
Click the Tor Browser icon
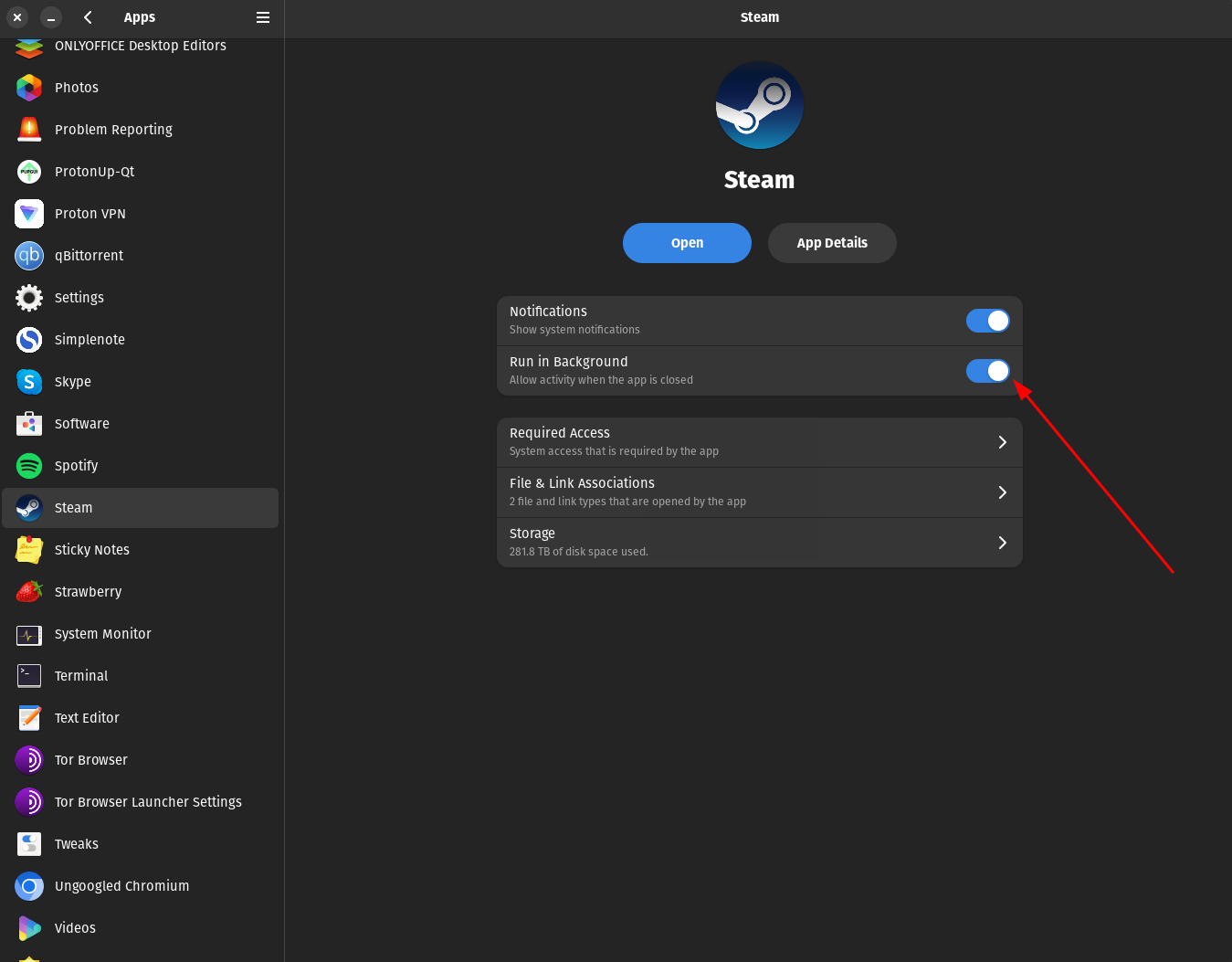click(x=29, y=760)
